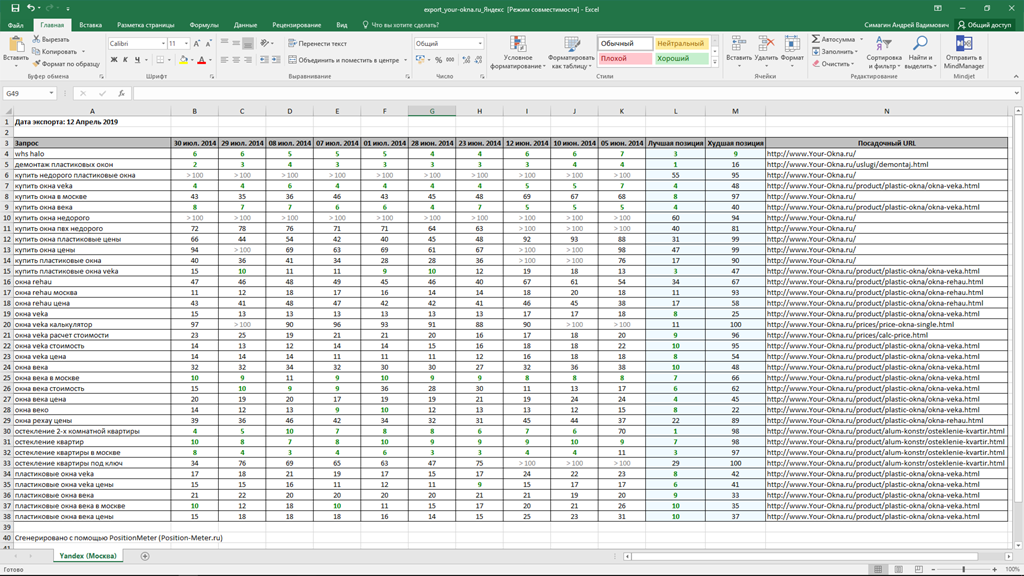Image resolution: width=1024 pixels, height=576 pixels.
Task: Open the Calibri font name dropdown
Action: (x=163, y=44)
